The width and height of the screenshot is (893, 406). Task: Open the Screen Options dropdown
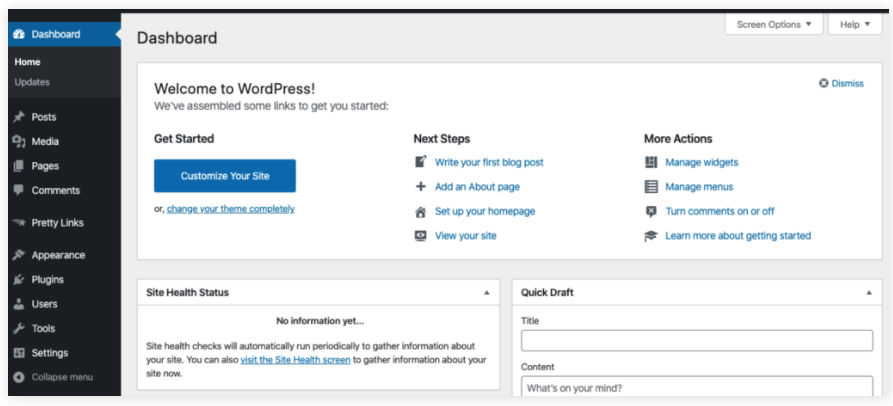pos(774,24)
